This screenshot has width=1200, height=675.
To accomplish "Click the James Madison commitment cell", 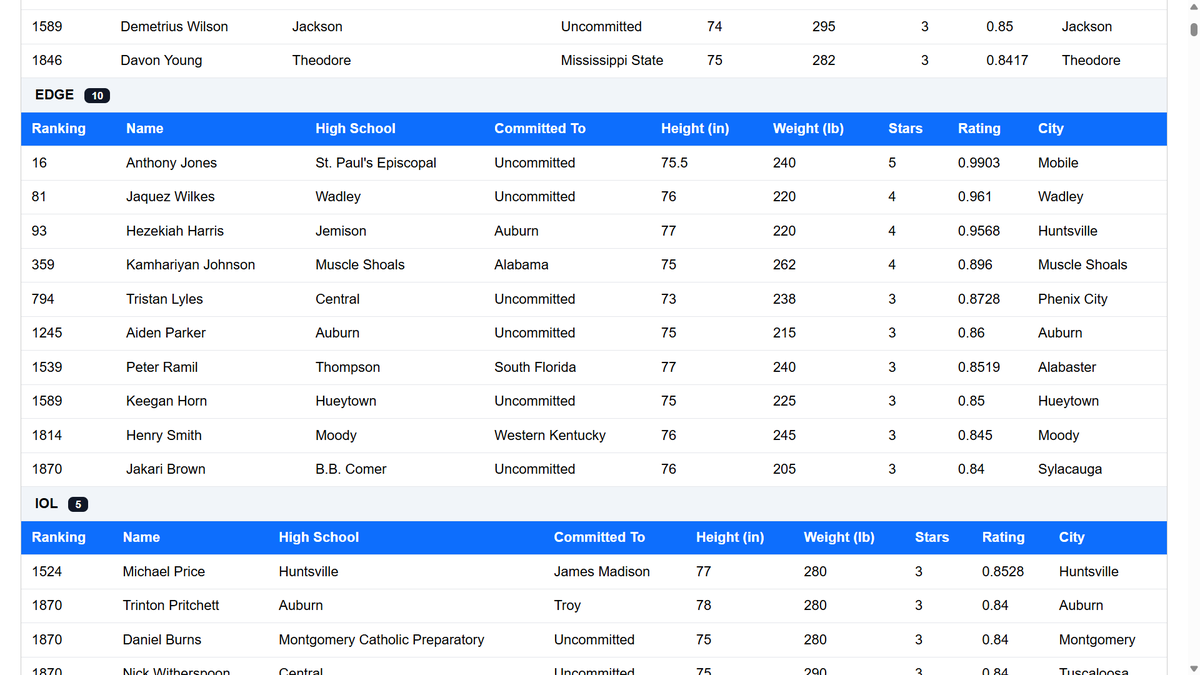I will coord(602,572).
